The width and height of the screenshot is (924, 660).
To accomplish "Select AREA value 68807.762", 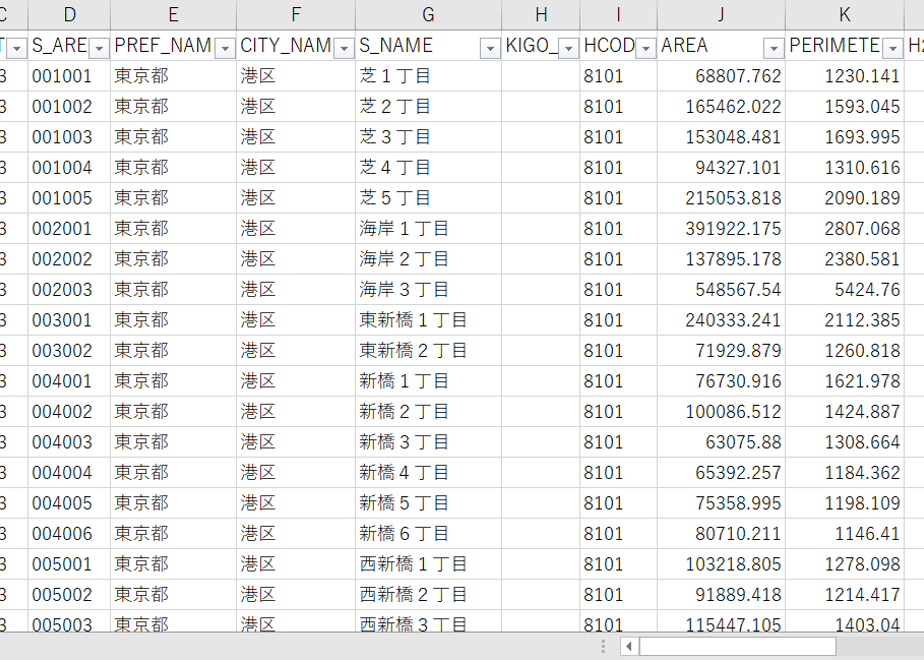I will (721, 76).
